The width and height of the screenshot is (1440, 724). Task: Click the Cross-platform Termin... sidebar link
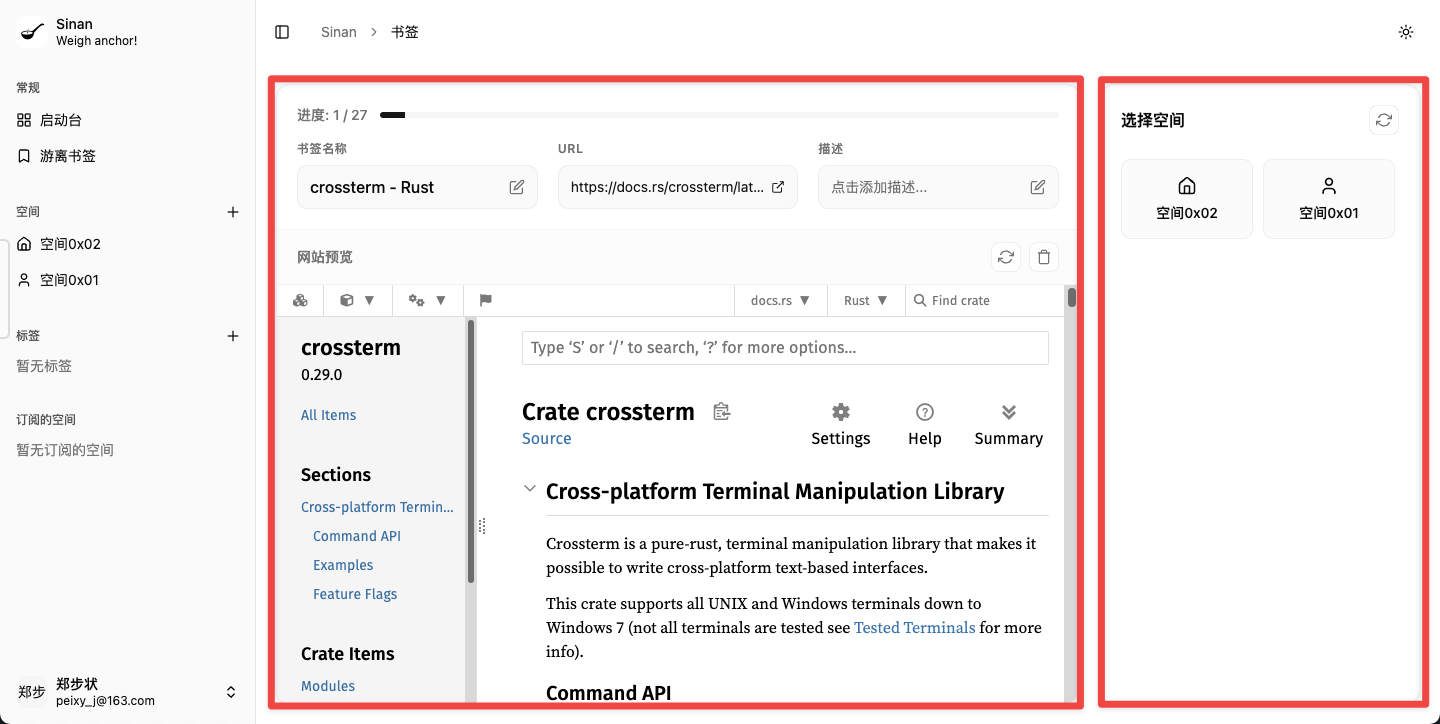coord(378,507)
